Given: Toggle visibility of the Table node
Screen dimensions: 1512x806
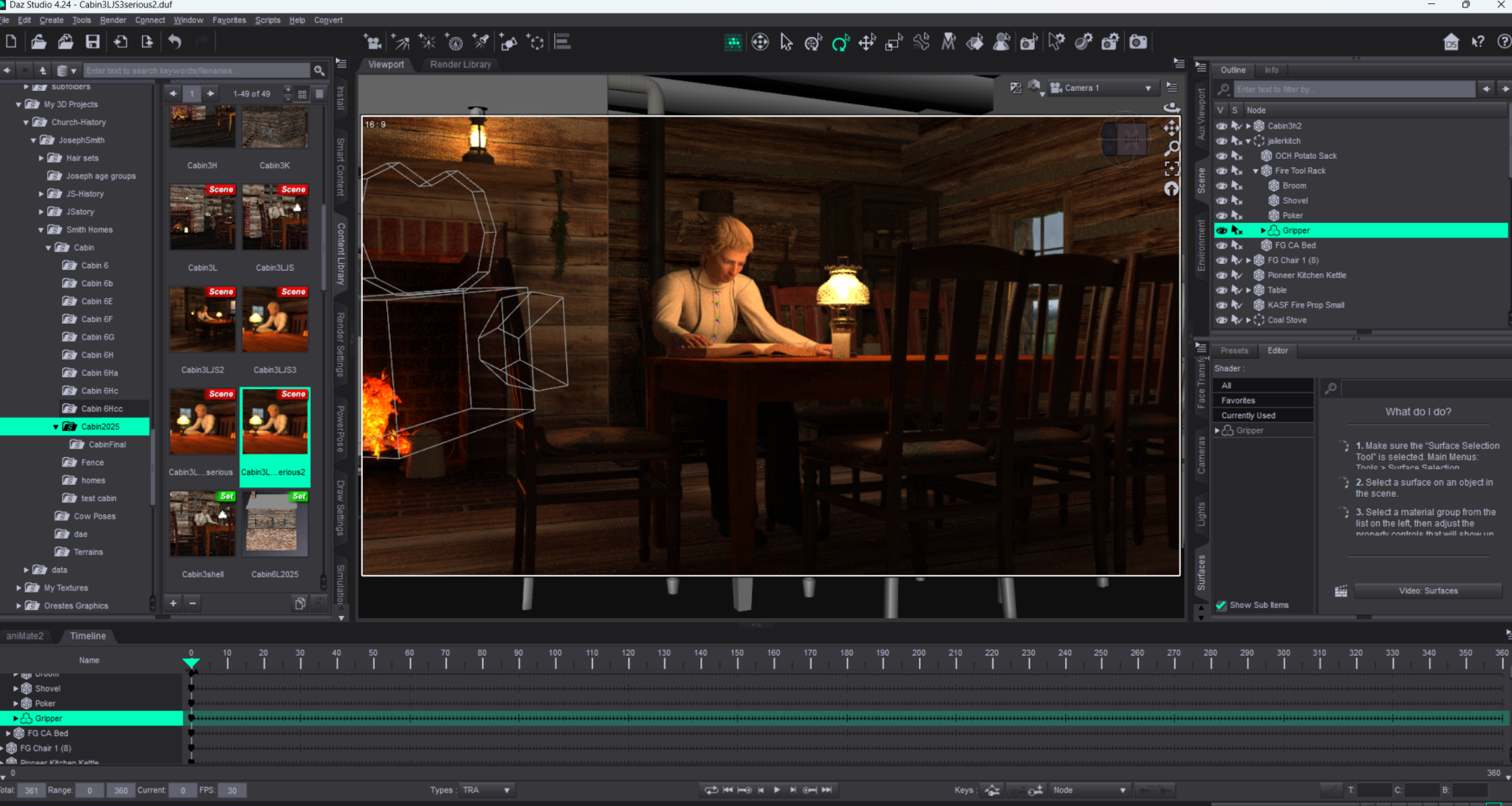Looking at the screenshot, I should (x=1221, y=290).
